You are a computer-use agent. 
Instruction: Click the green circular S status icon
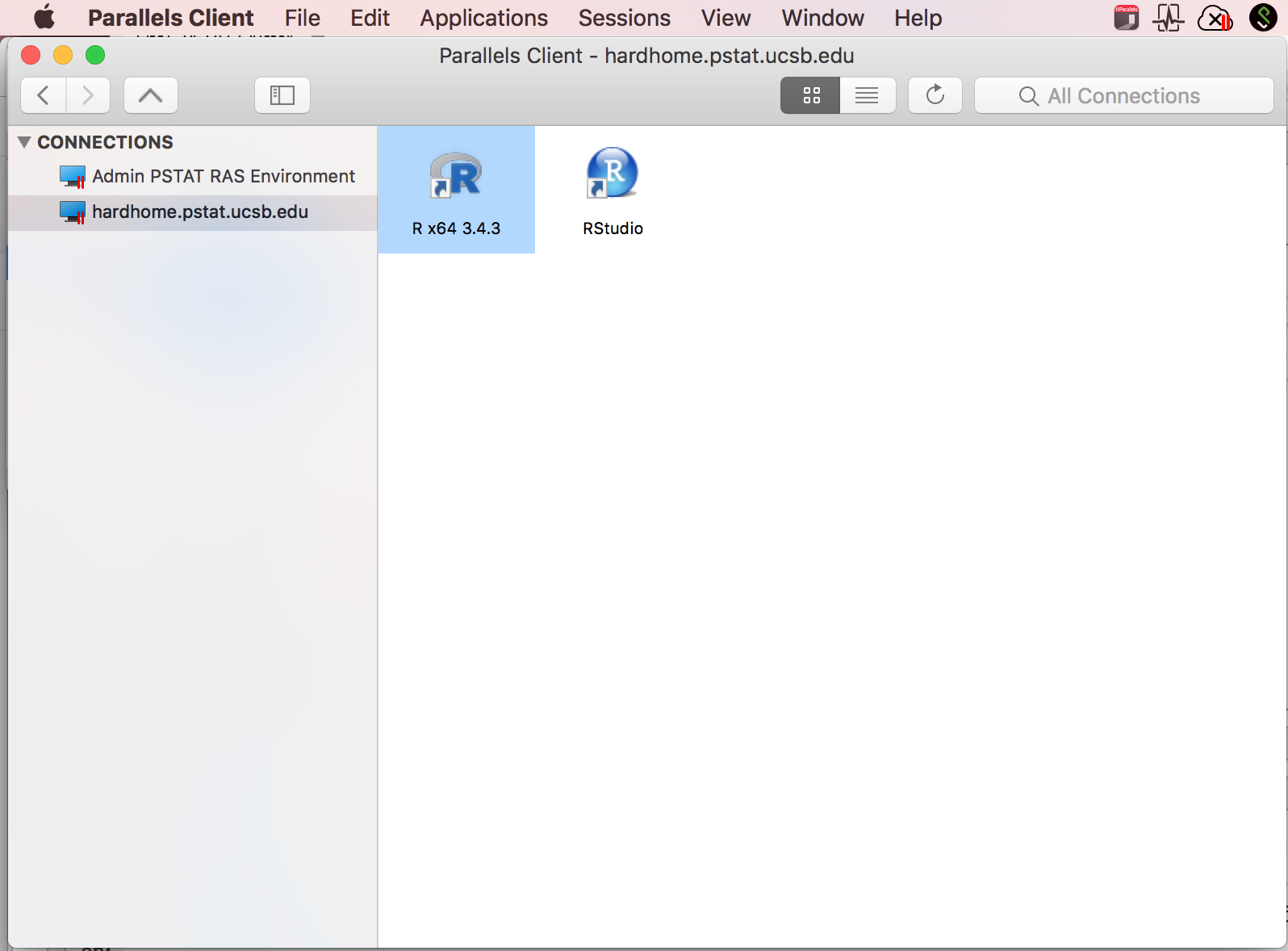pos(1262,17)
